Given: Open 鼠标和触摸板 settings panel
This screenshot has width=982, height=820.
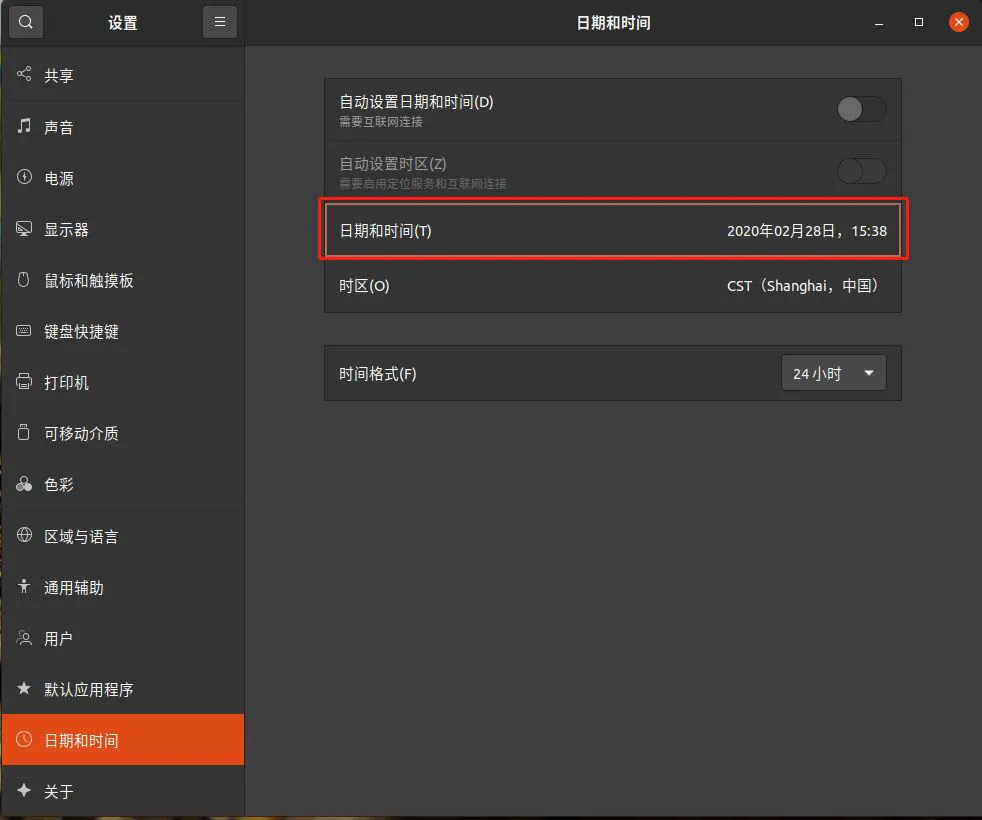Looking at the screenshot, I should [x=123, y=281].
